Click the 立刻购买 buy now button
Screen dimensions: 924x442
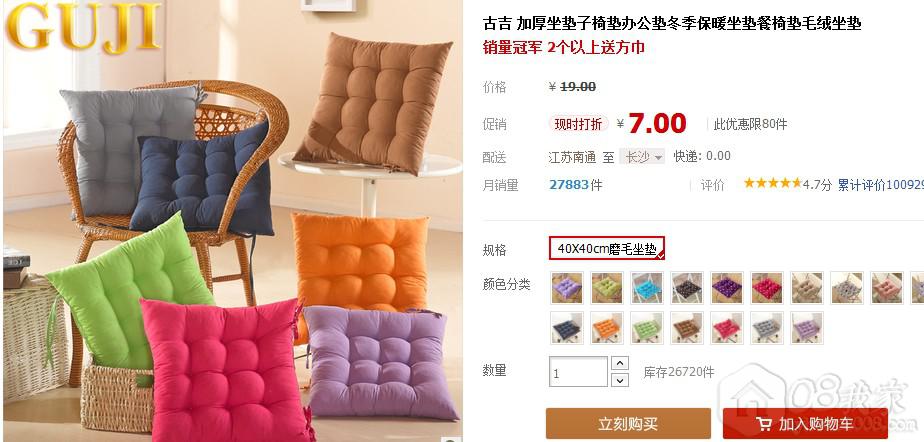coord(628,424)
